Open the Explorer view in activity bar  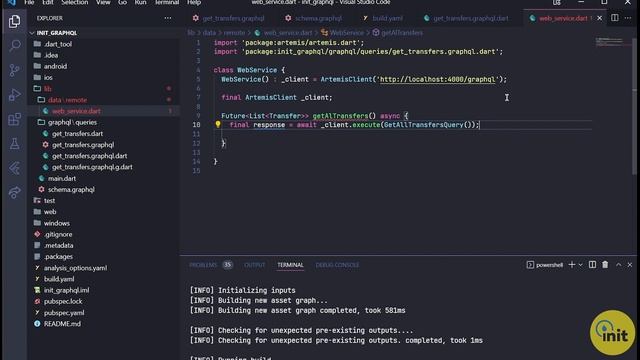(14, 21)
